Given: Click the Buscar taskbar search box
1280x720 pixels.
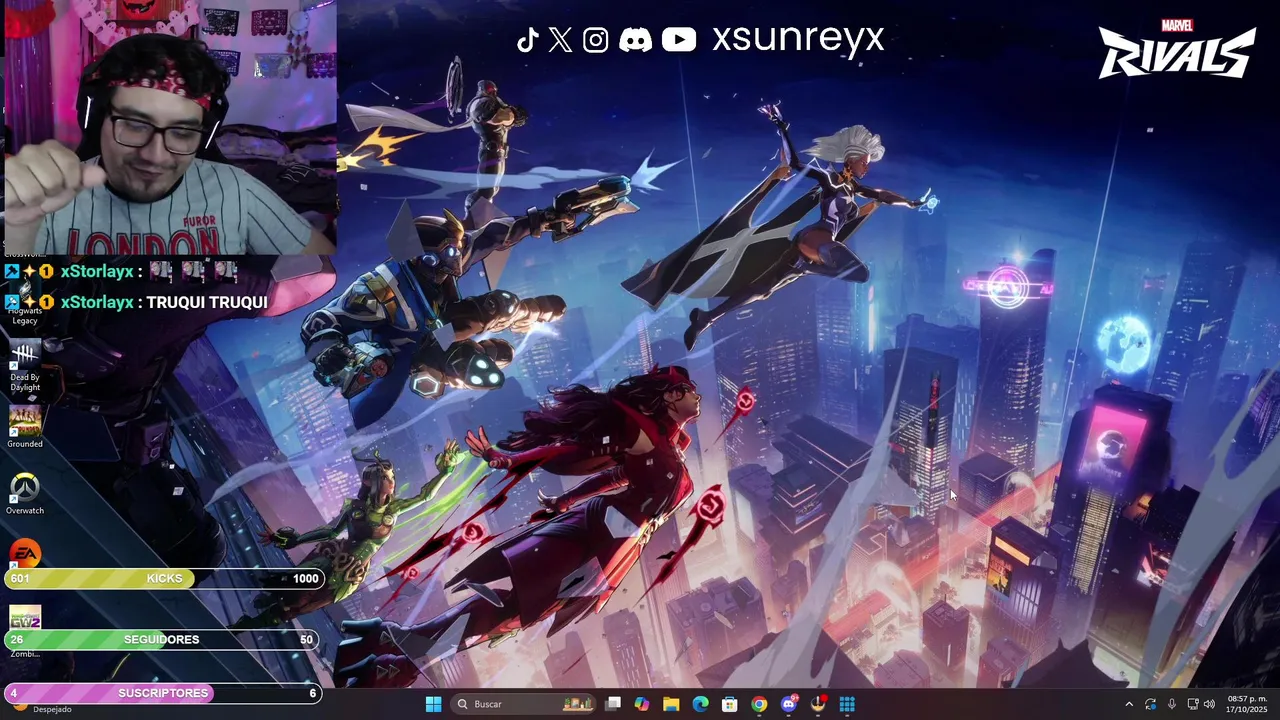Looking at the screenshot, I should (x=521, y=704).
